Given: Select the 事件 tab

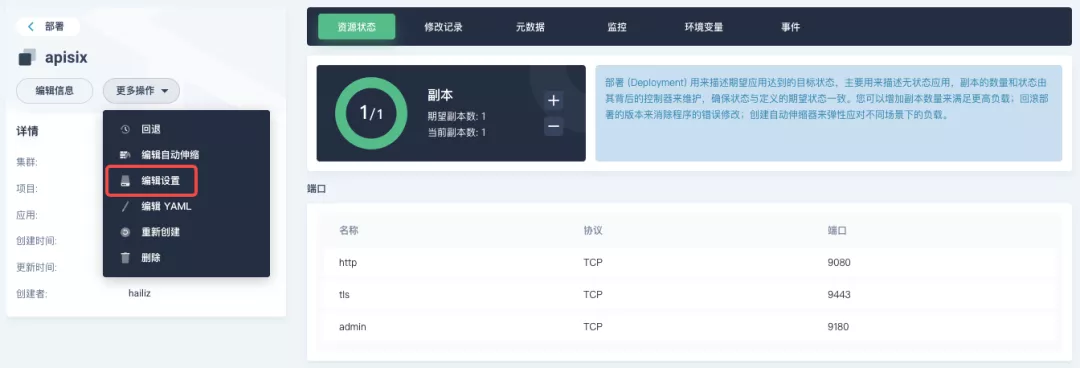Looking at the screenshot, I should [x=790, y=27].
